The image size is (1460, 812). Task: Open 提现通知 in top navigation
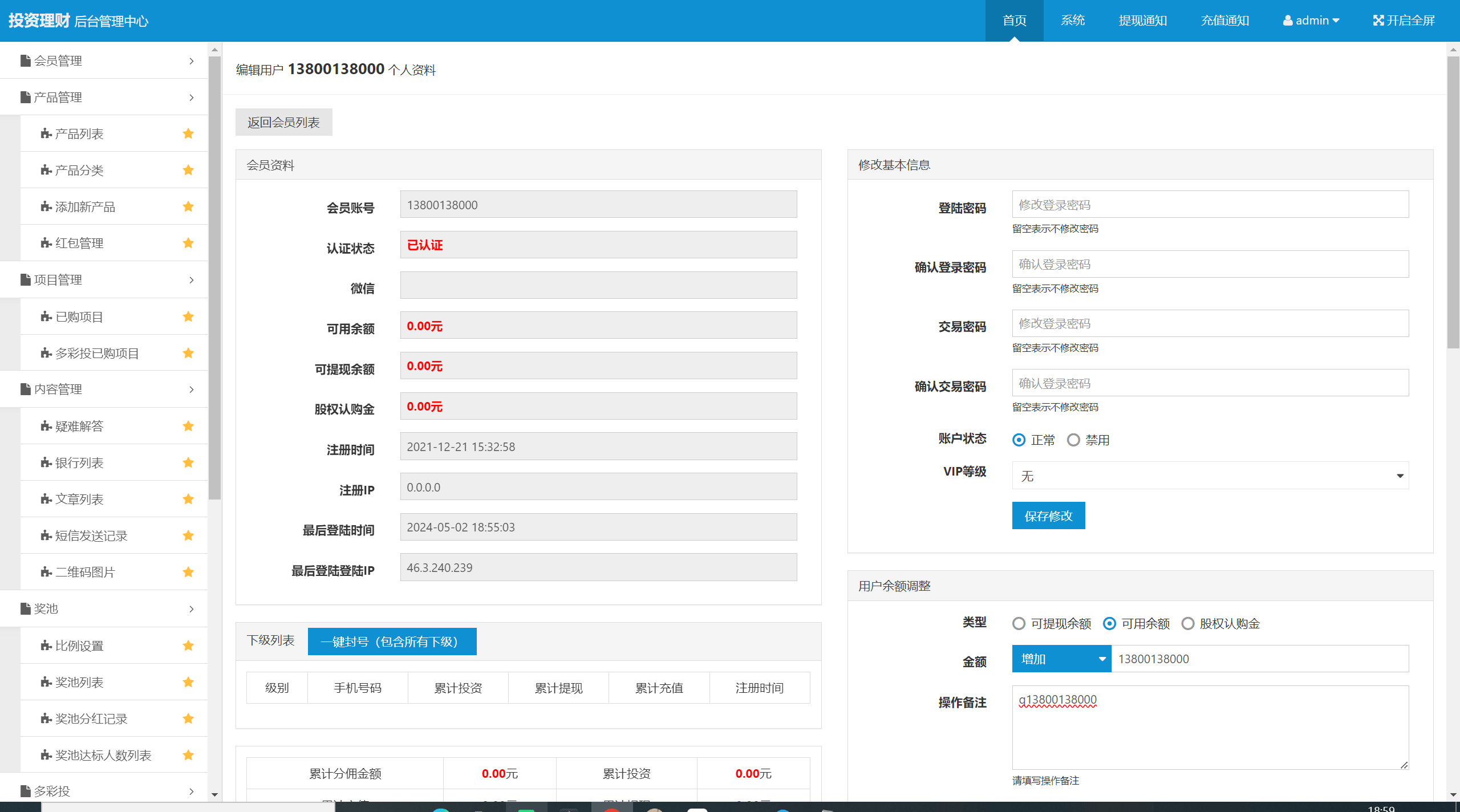1143,21
